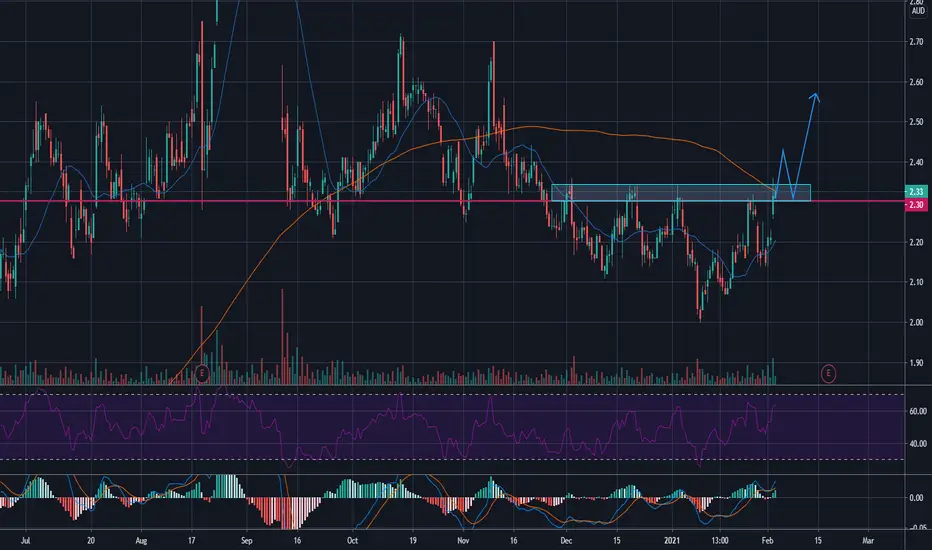Click the 19 date label on time axis
Screen dimensions: 932x550
(x=413, y=541)
